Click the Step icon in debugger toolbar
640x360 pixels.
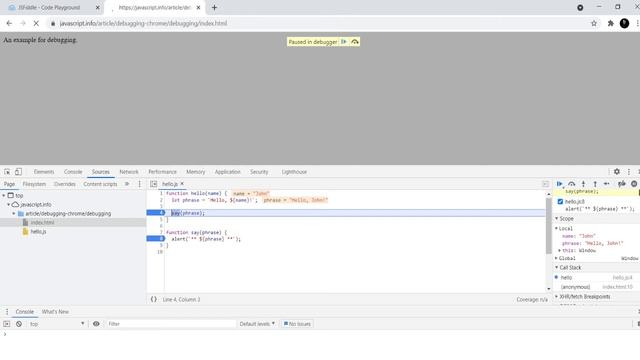pos(607,184)
